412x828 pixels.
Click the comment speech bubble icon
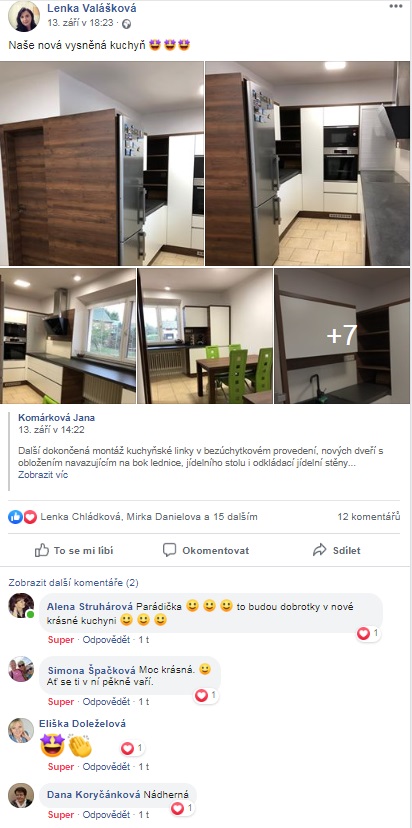[169, 550]
